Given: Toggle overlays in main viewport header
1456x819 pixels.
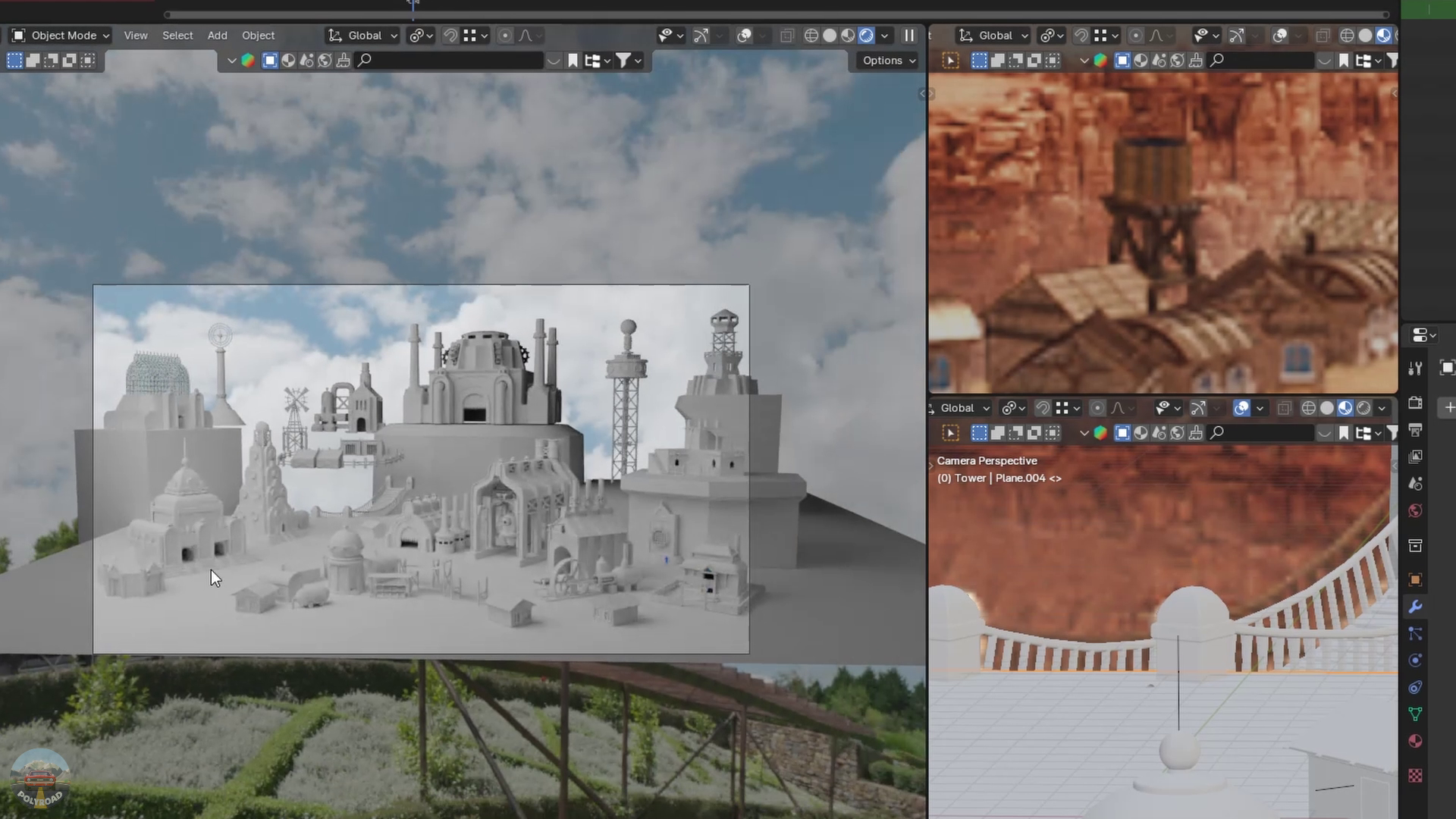Looking at the screenshot, I should tap(744, 36).
